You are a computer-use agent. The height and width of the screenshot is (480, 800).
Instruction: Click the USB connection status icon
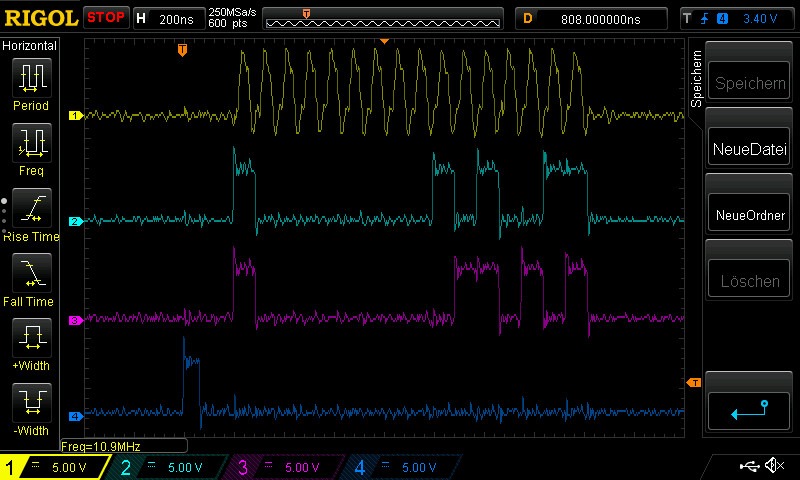pos(749,465)
